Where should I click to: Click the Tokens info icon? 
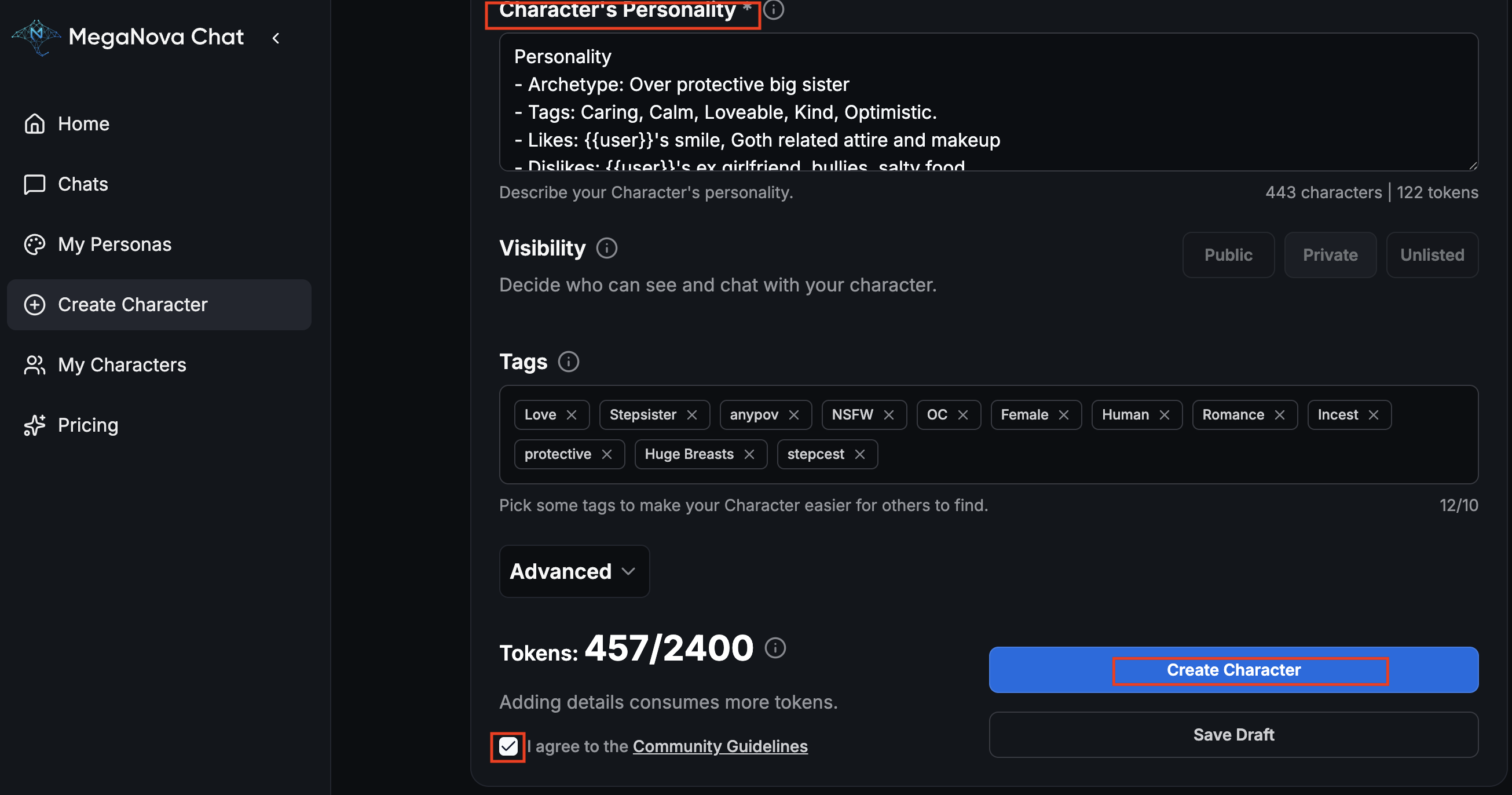tap(775, 648)
